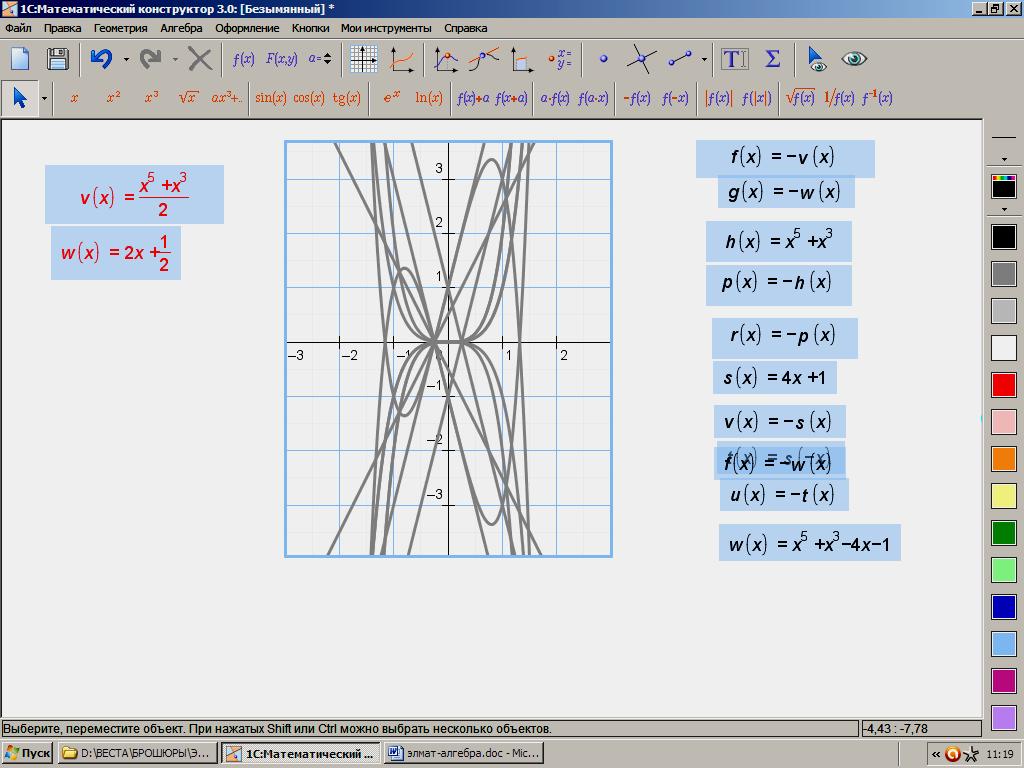The image size is (1024, 768).
Task: Pick the orange color swatch
Action: click(1004, 458)
